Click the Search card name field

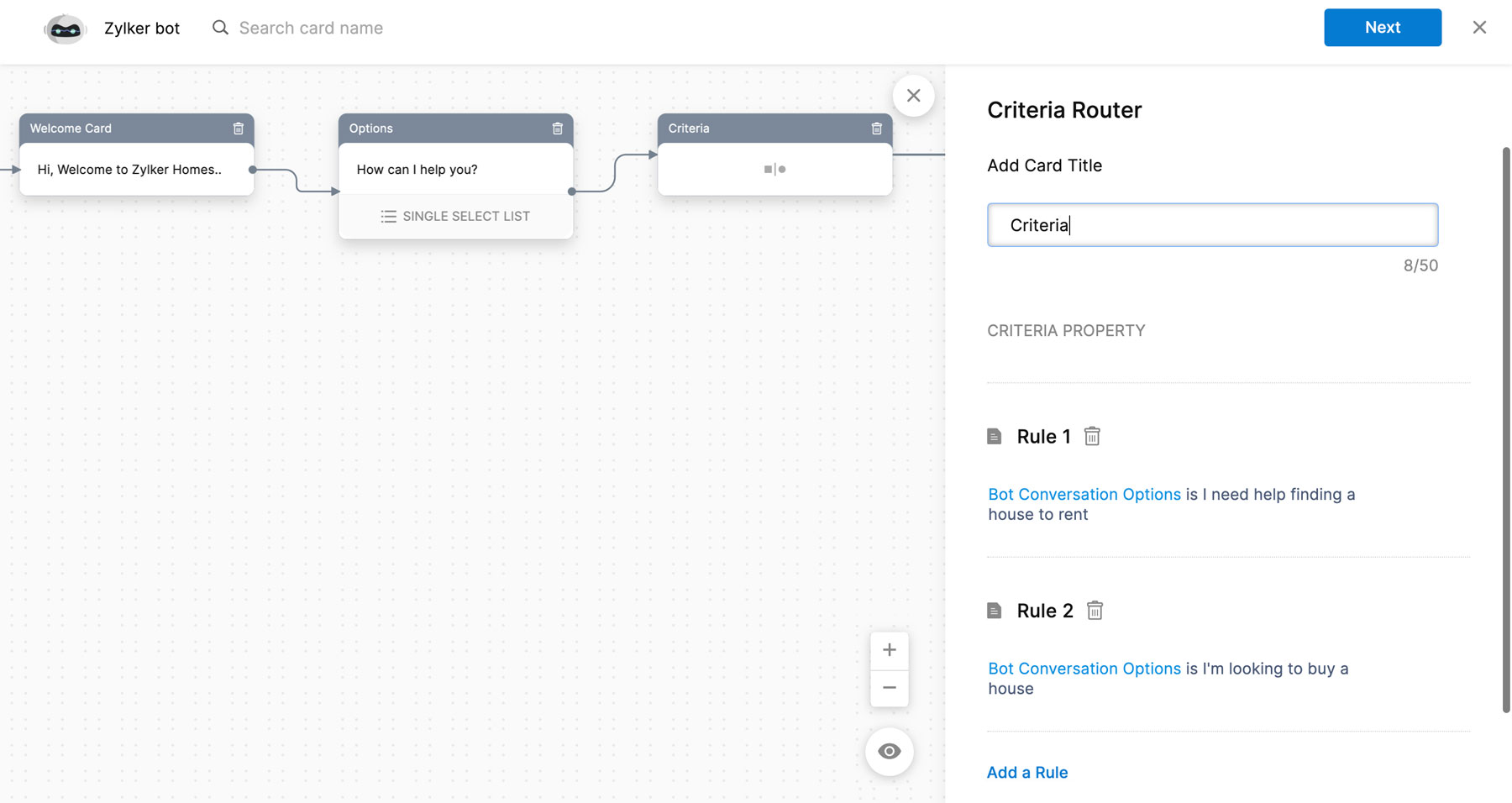pyautogui.click(x=311, y=28)
